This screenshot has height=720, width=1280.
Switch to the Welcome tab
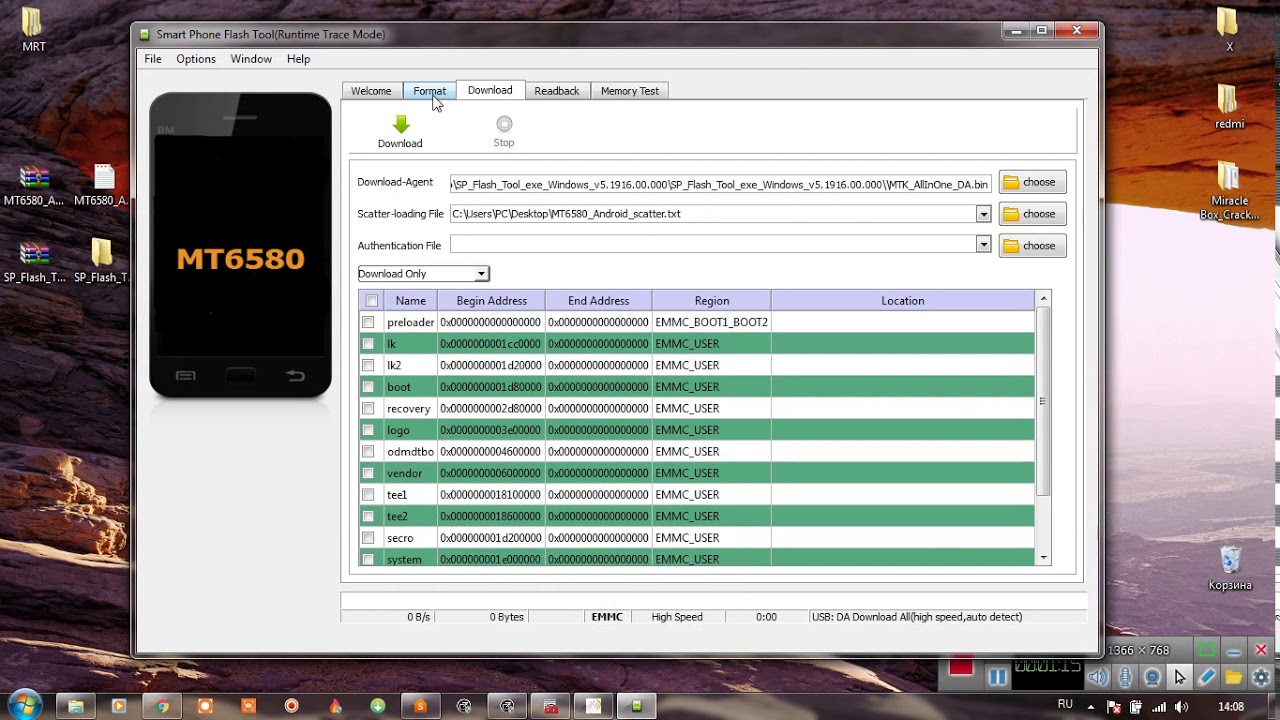pos(371,91)
